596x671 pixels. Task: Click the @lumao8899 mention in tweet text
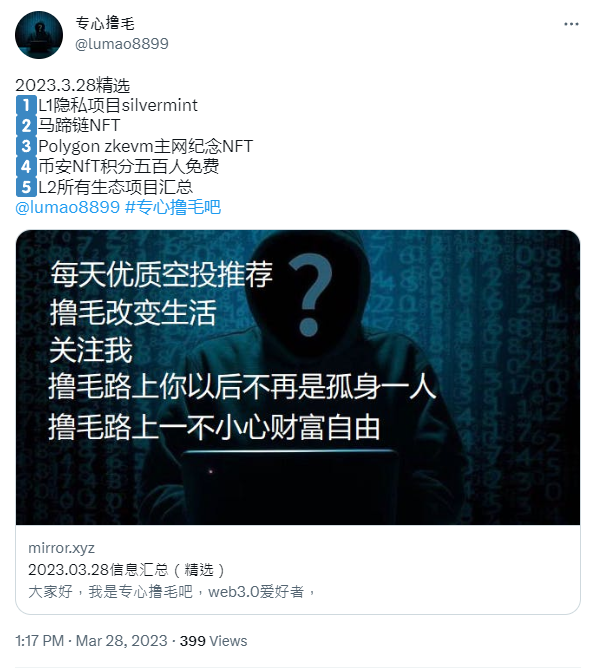[x=68, y=207]
